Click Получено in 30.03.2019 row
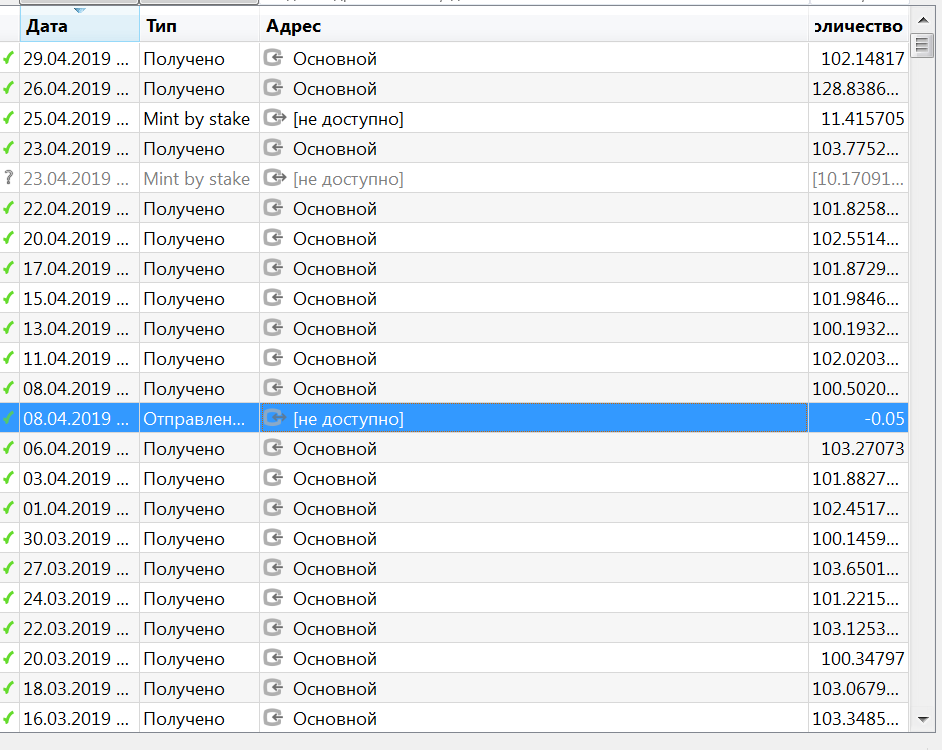This screenshot has width=942, height=750. 184,539
